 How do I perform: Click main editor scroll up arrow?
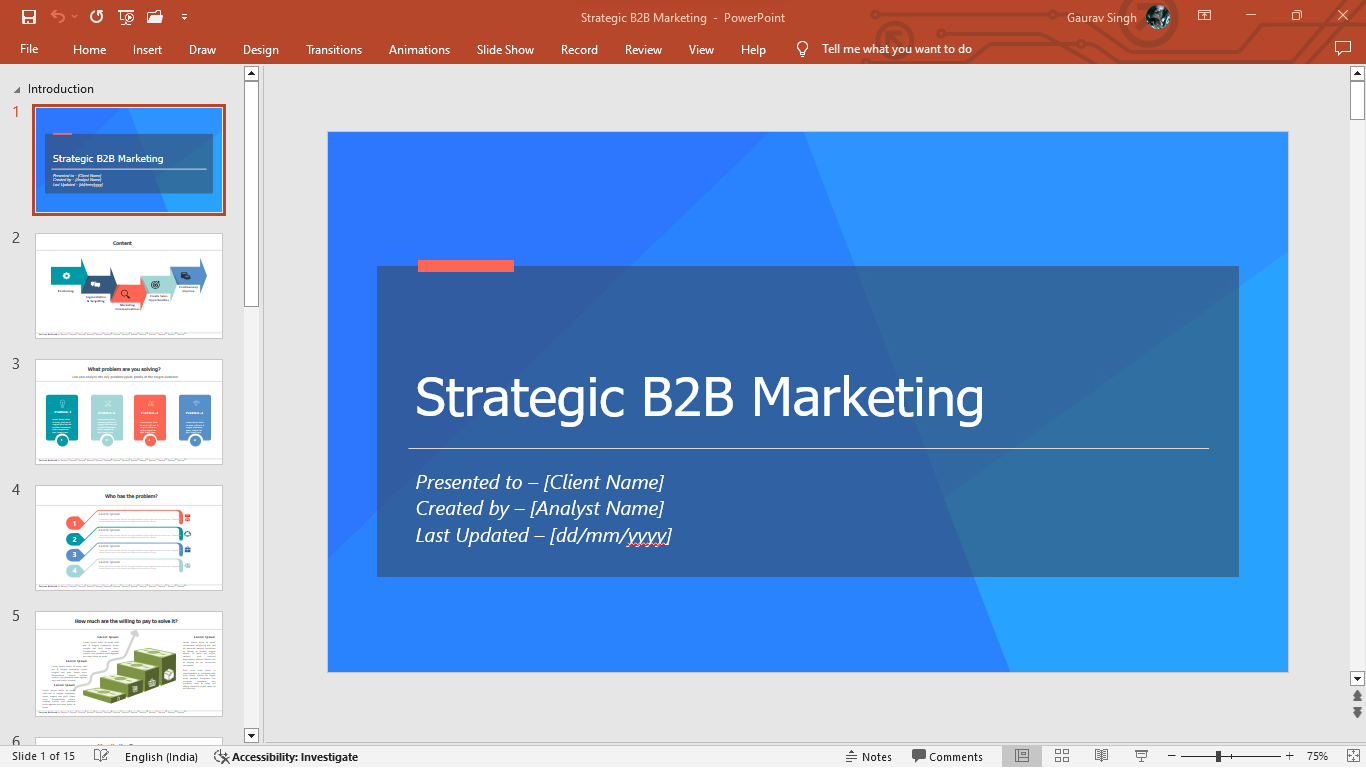(x=1357, y=73)
